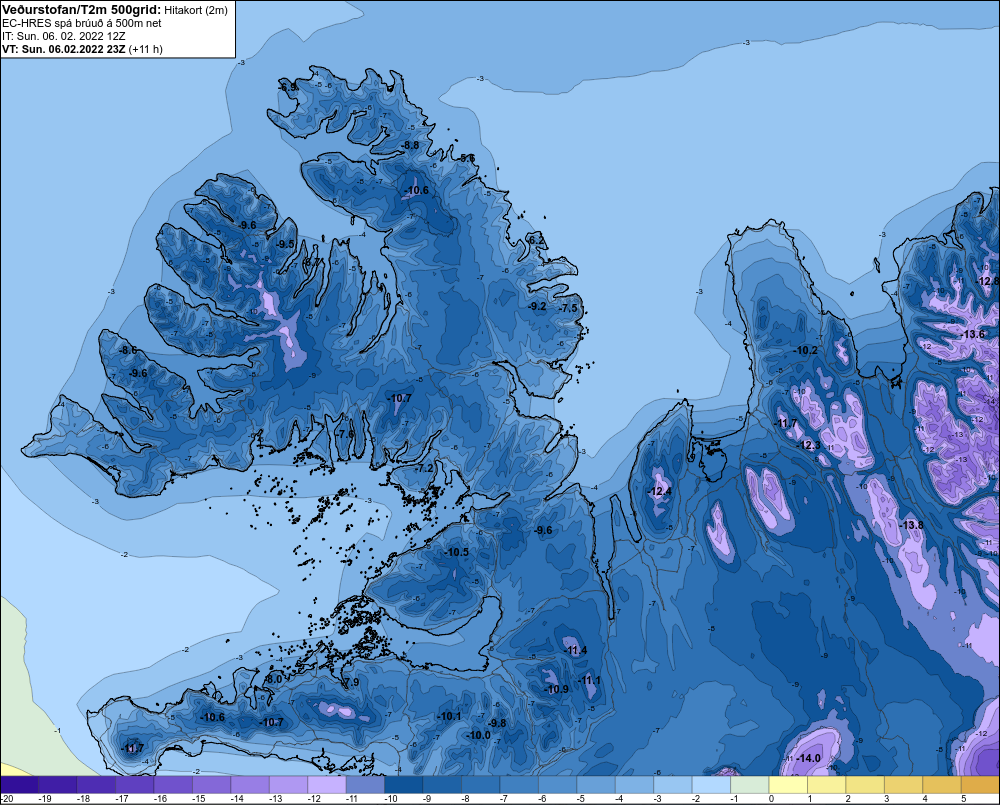
Task: Select the legend color swatch marked -7
Action: click(519, 785)
